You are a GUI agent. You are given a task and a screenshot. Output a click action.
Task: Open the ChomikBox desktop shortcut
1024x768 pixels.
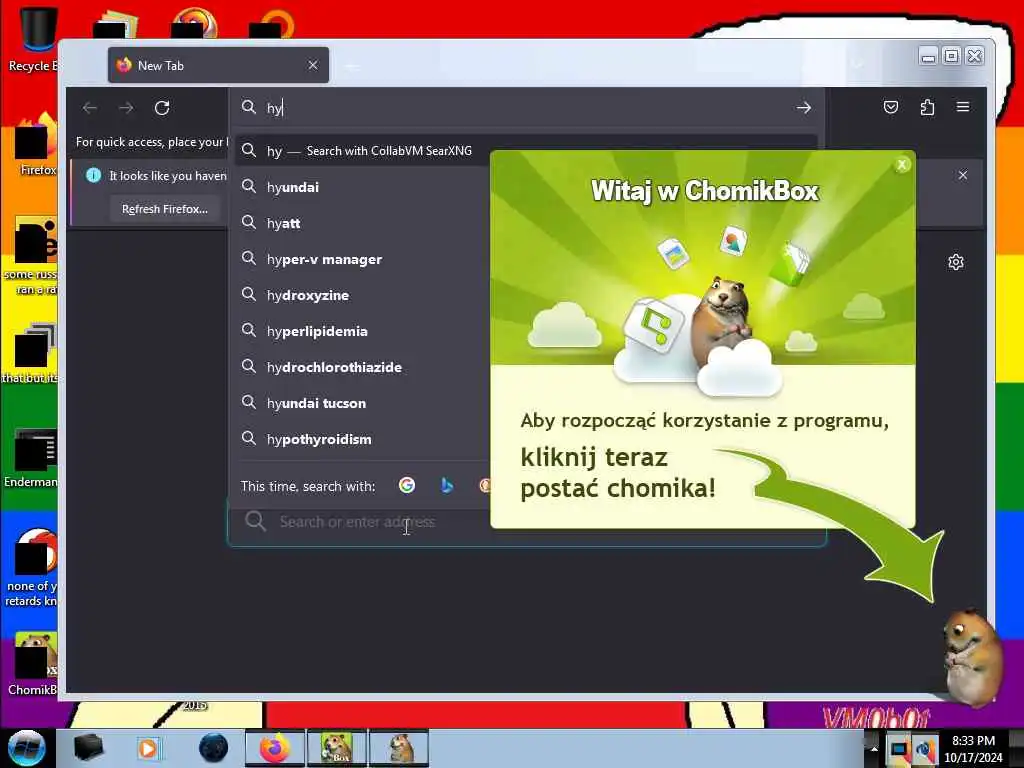pyautogui.click(x=34, y=664)
